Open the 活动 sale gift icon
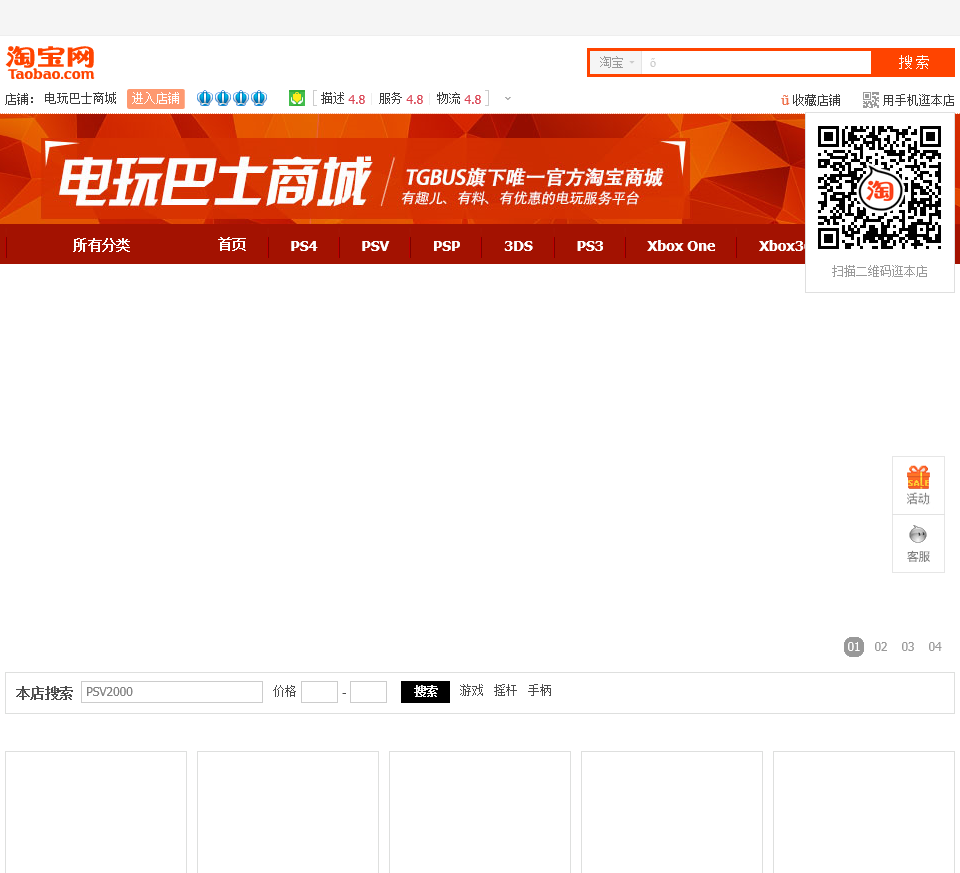The height and width of the screenshot is (873, 960). [918, 485]
